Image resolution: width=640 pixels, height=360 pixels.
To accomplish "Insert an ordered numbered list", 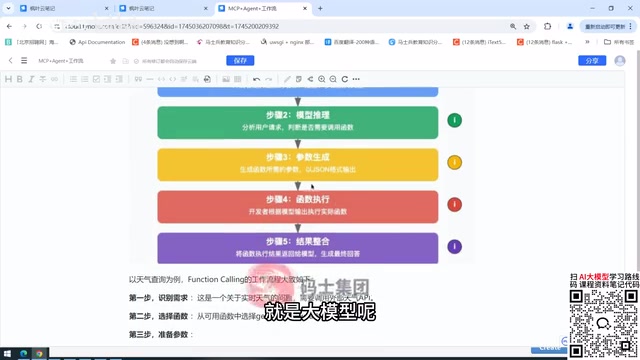I will pos(84,79).
